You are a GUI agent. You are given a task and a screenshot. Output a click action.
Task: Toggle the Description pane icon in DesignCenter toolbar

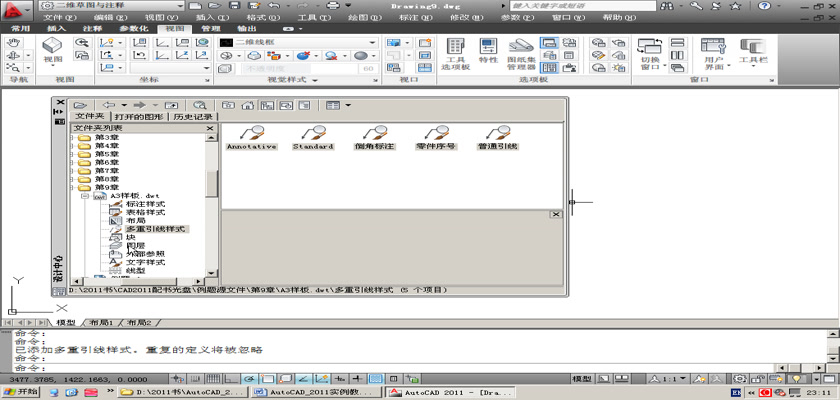304,105
